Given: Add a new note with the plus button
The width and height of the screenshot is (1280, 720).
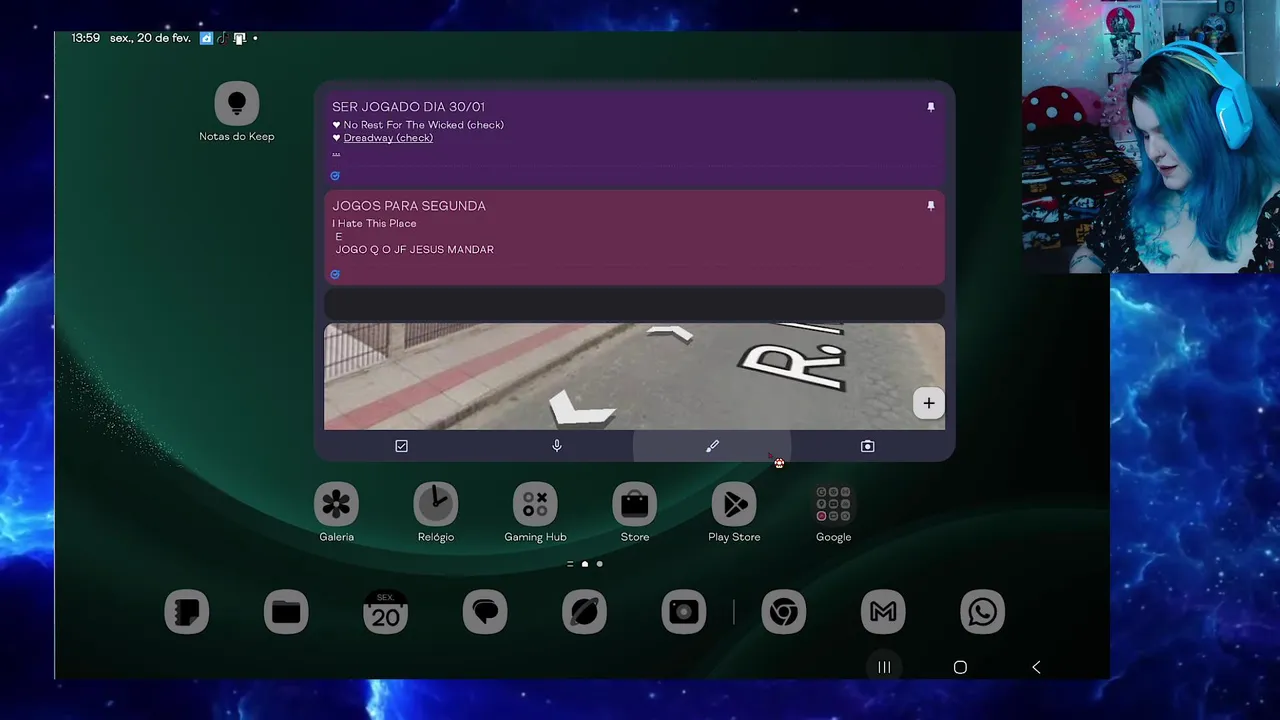Looking at the screenshot, I should tap(929, 403).
